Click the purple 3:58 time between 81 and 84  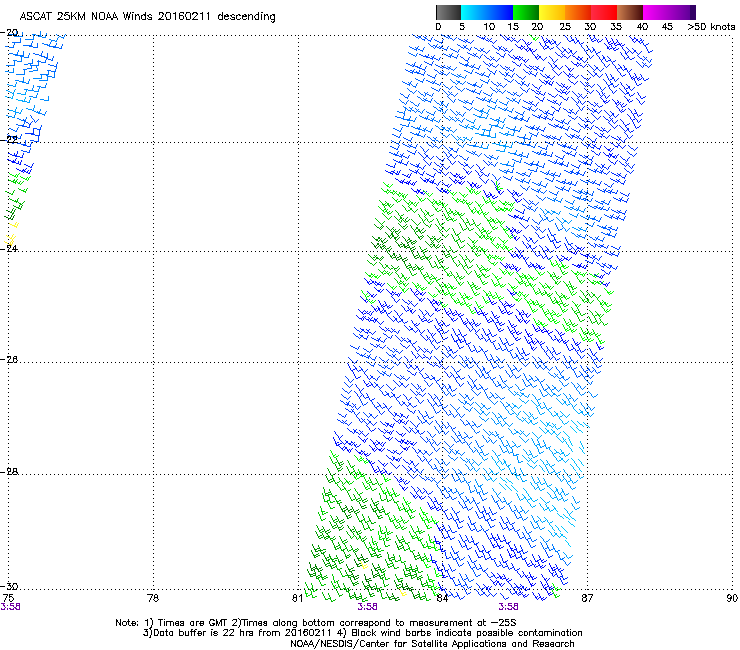coord(367,607)
